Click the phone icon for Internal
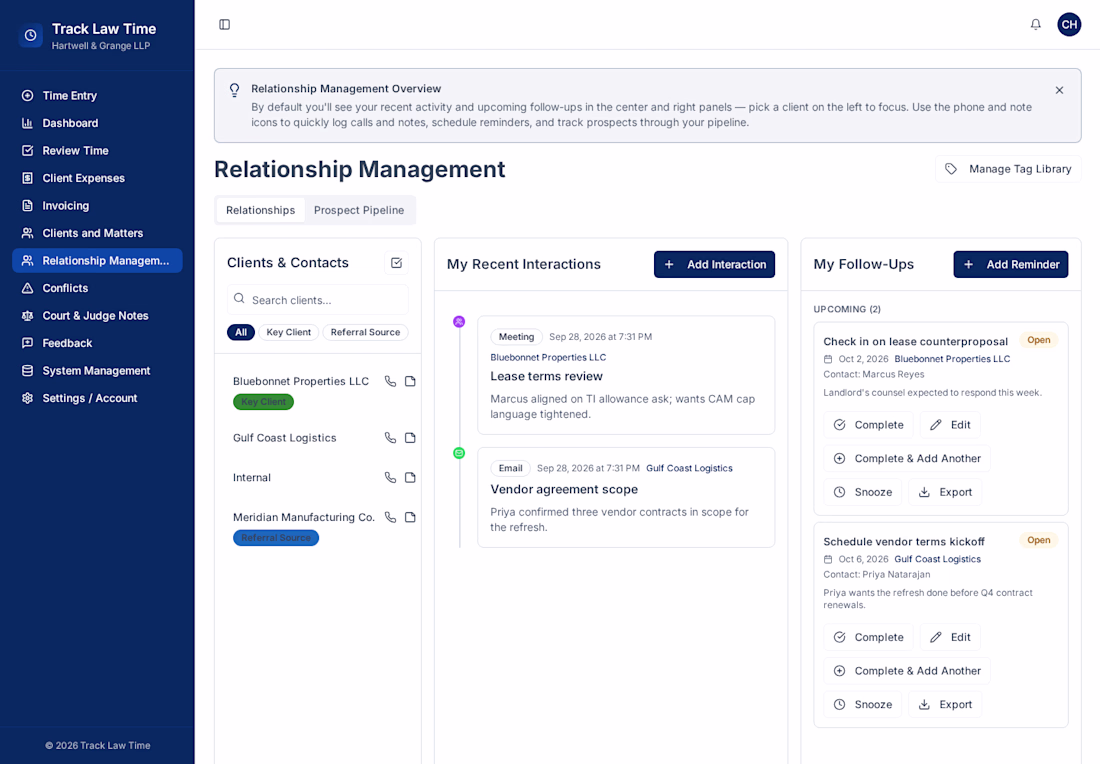 tap(391, 478)
